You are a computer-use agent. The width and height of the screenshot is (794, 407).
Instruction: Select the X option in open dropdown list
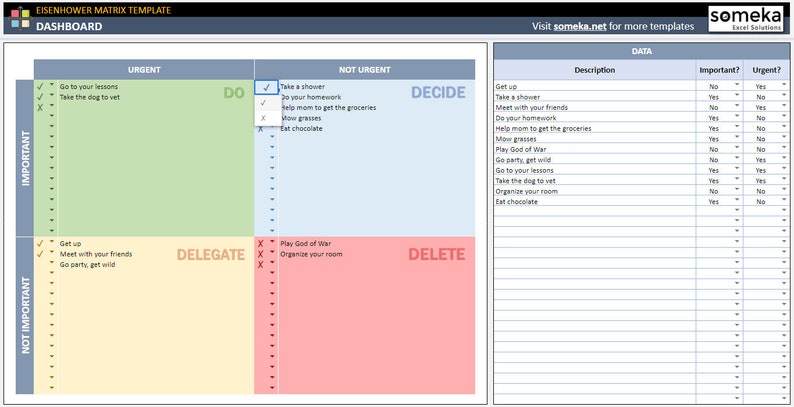click(x=268, y=118)
